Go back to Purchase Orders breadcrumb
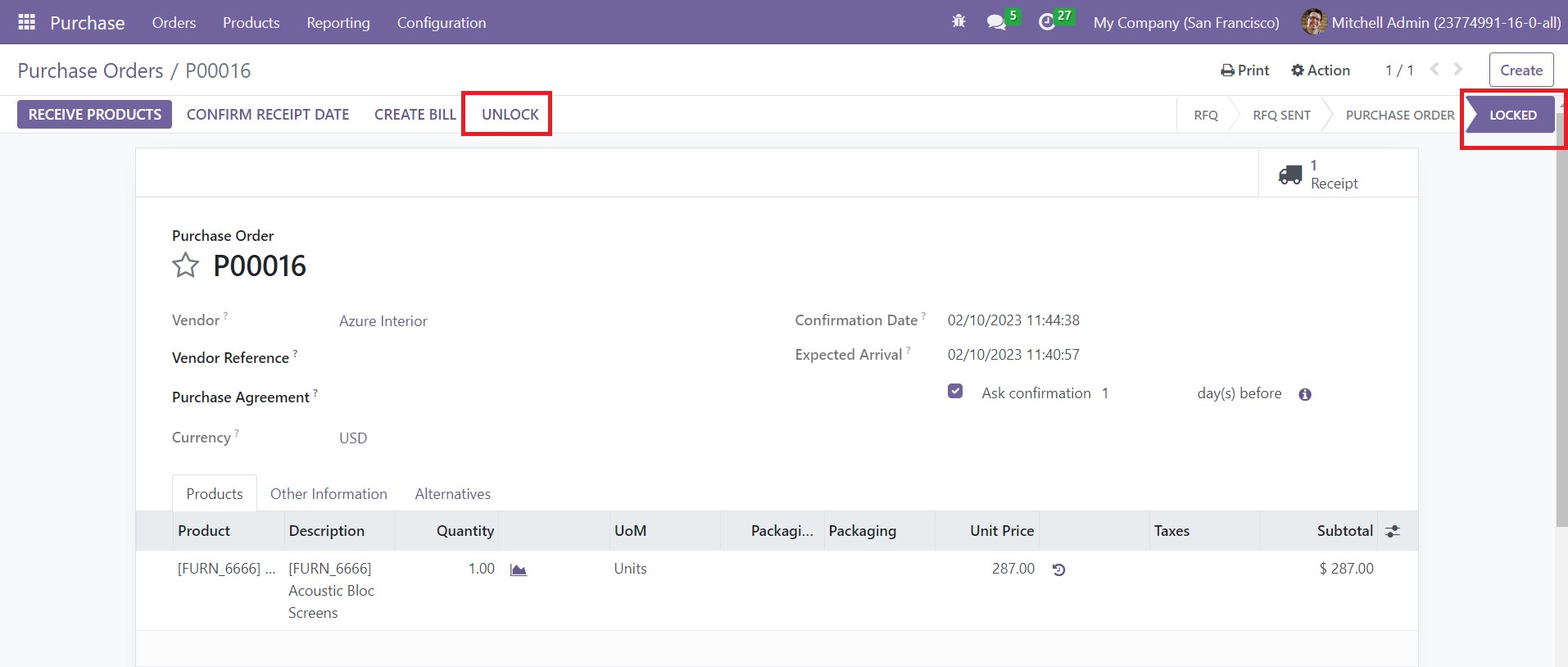The height and width of the screenshot is (667, 1568). [90, 71]
